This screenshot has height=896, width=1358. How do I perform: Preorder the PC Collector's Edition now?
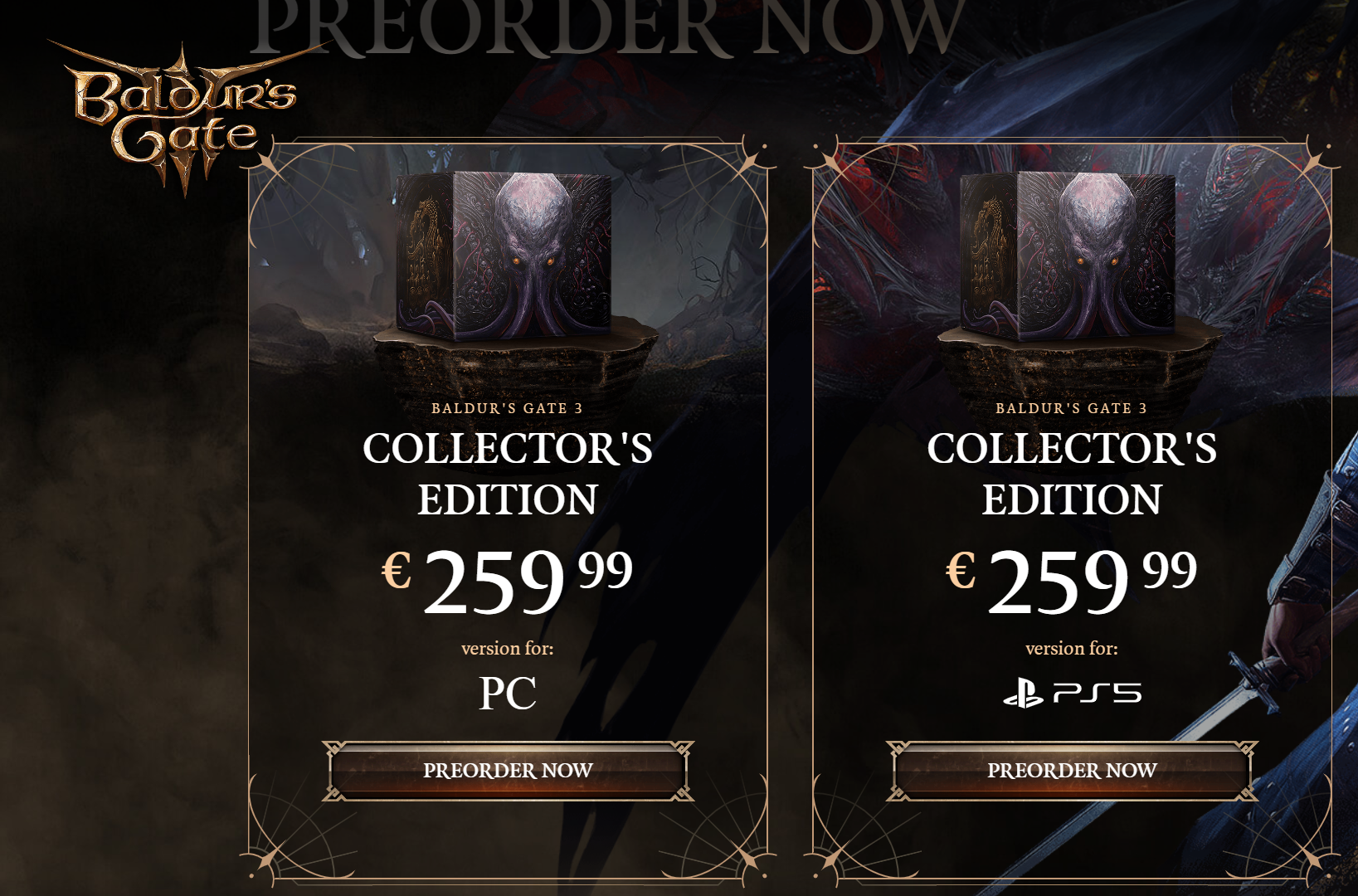tap(508, 771)
